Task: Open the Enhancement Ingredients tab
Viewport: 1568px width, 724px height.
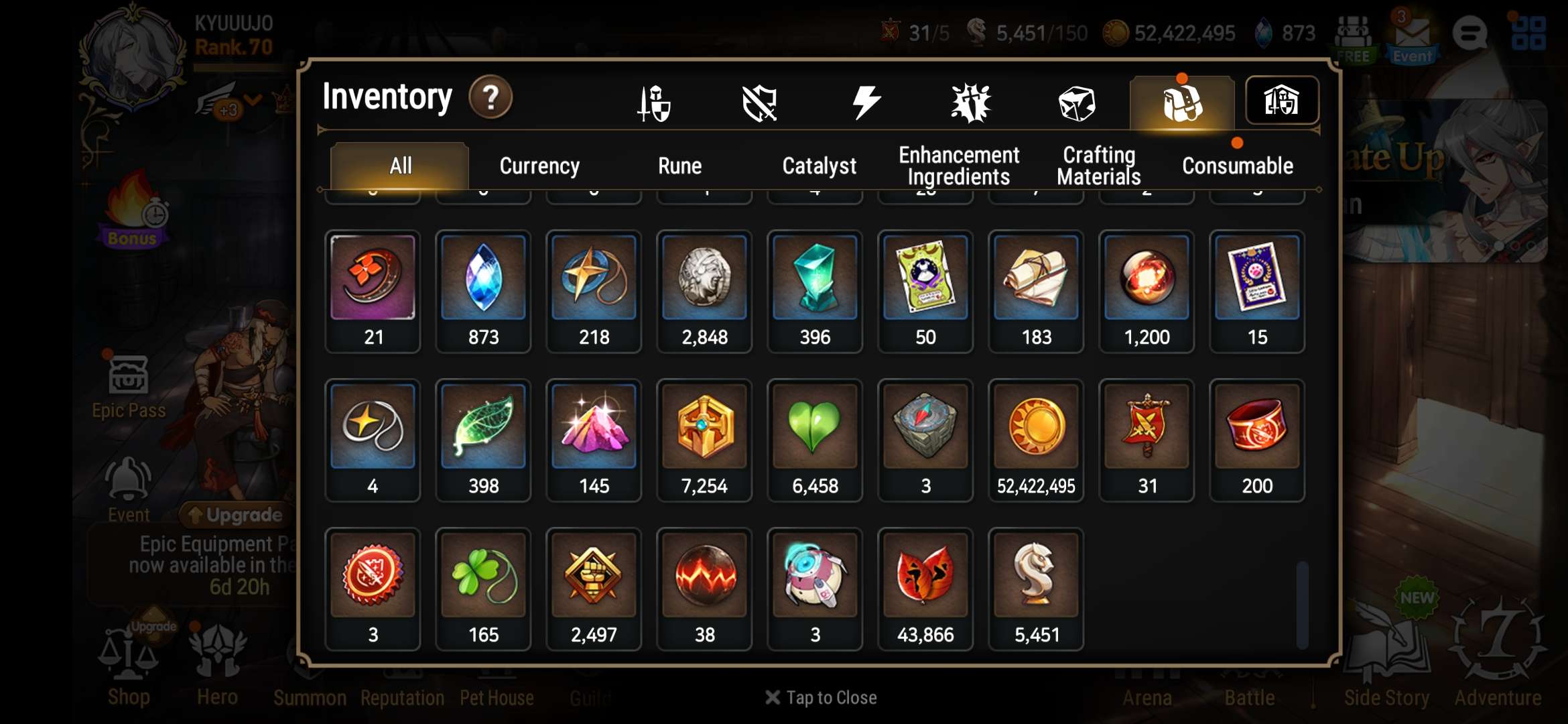Action: point(959,166)
